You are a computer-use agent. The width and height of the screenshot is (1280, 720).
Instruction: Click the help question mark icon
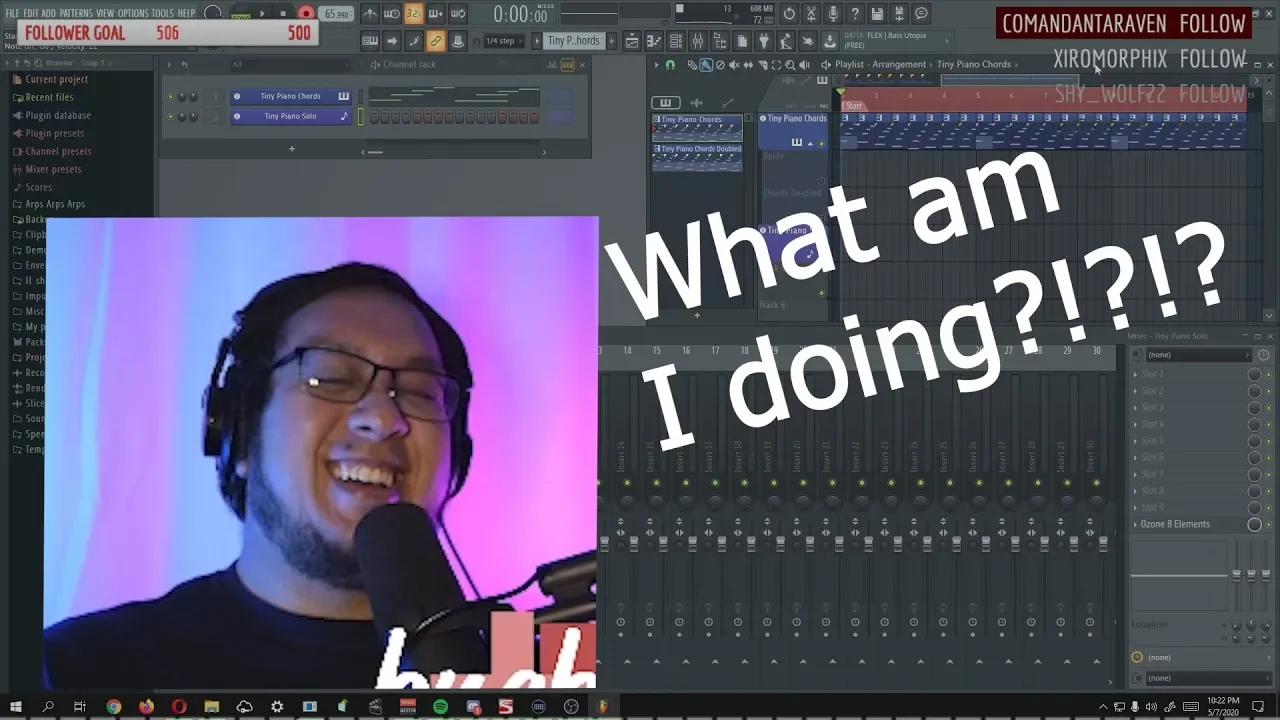pos(855,14)
